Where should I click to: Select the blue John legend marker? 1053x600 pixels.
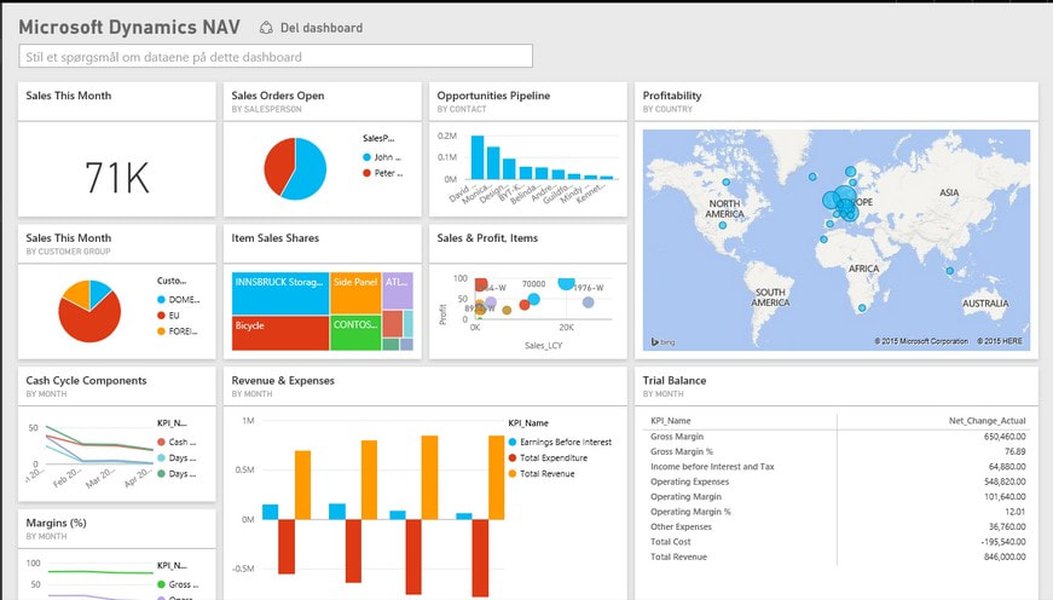pos(367,157)
